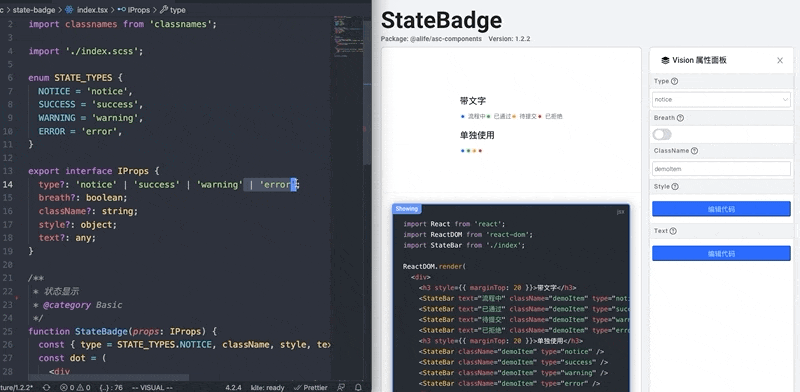This screenshot has height=392, width=800.
Task: Click the Package: @alife/asc-components text
Action: click(x=431, y=39)
